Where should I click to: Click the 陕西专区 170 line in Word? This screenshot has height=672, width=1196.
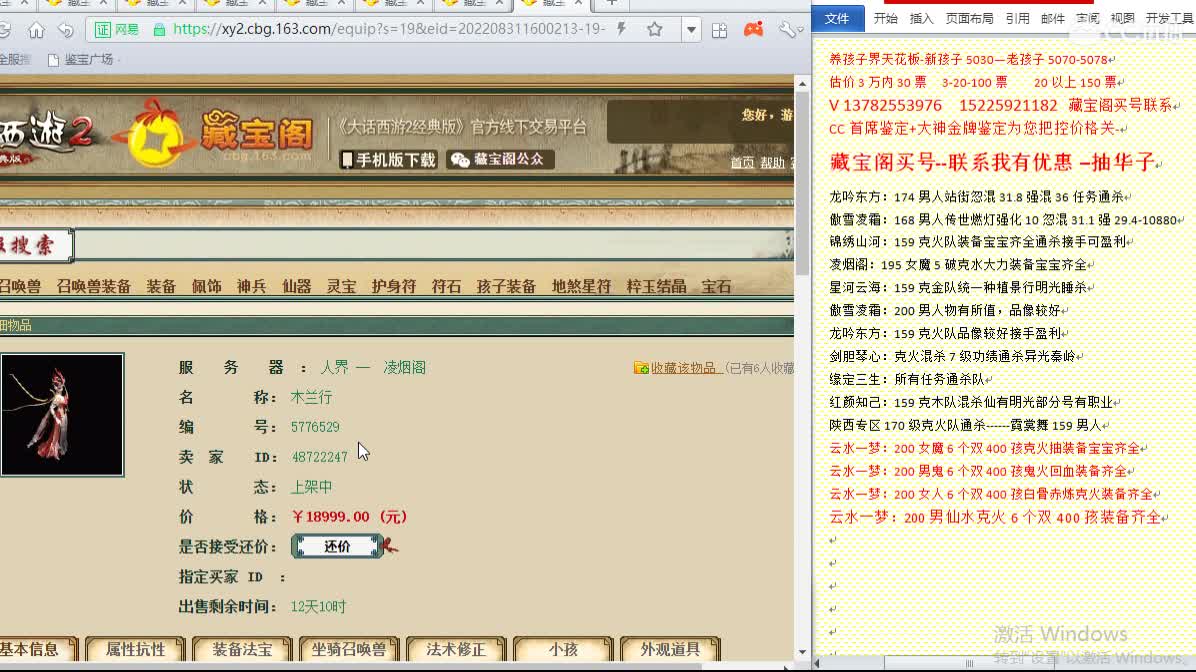point(966,425)
